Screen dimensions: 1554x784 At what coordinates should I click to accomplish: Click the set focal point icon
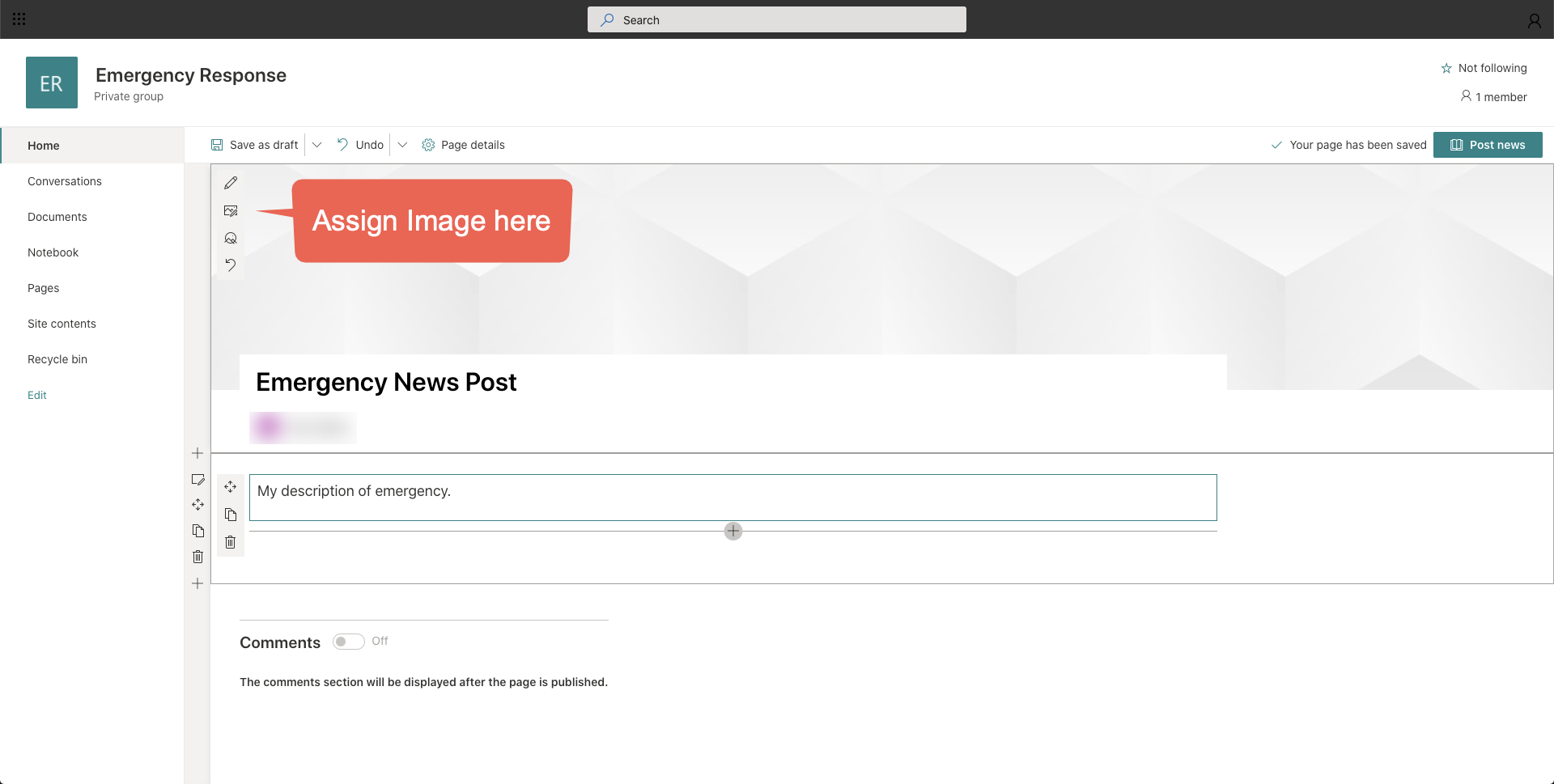click(231, 238)
